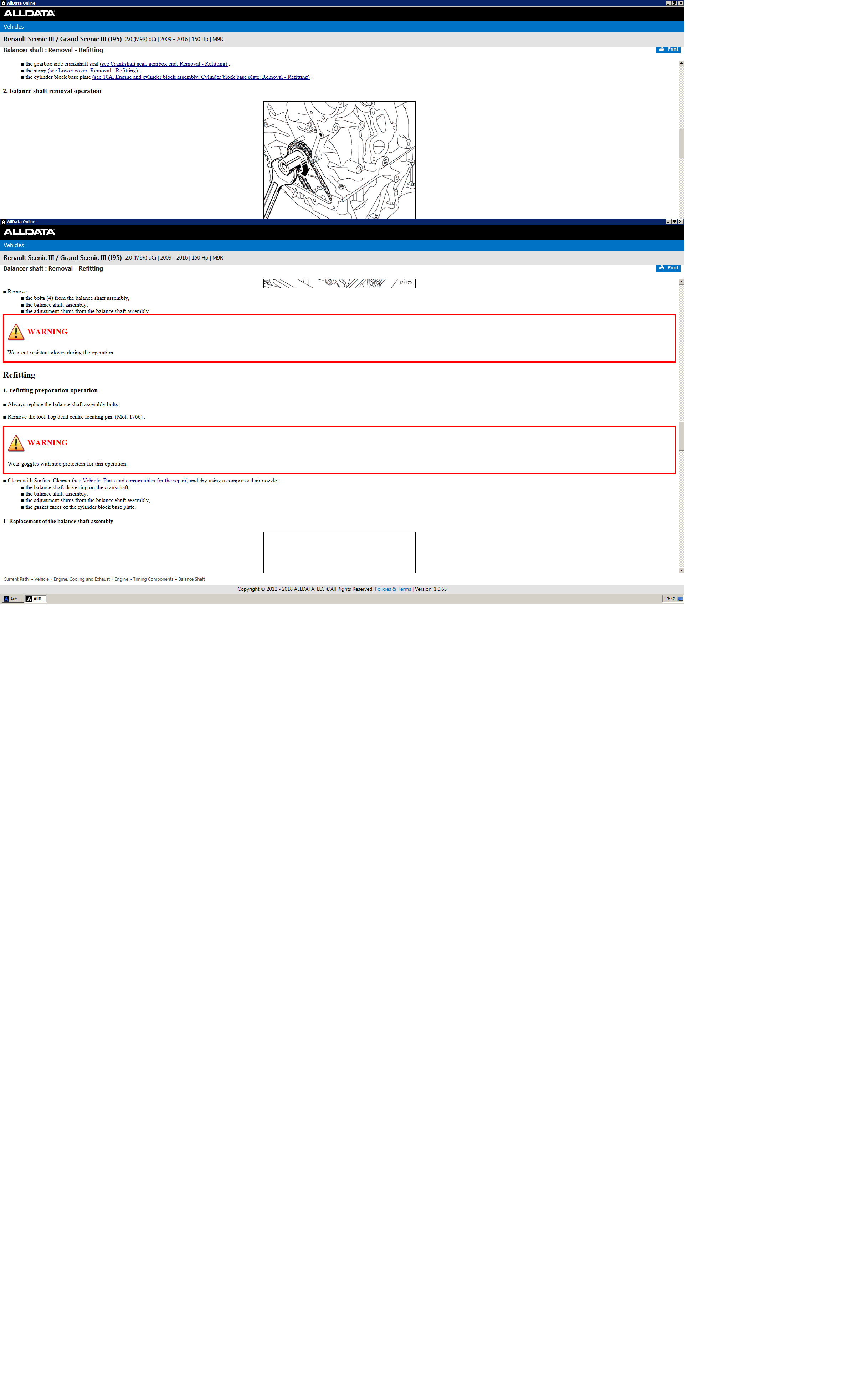Click the '2. balance shaft removal operation' heading
Screen dimensions: 868x1376
click(52, 91)
